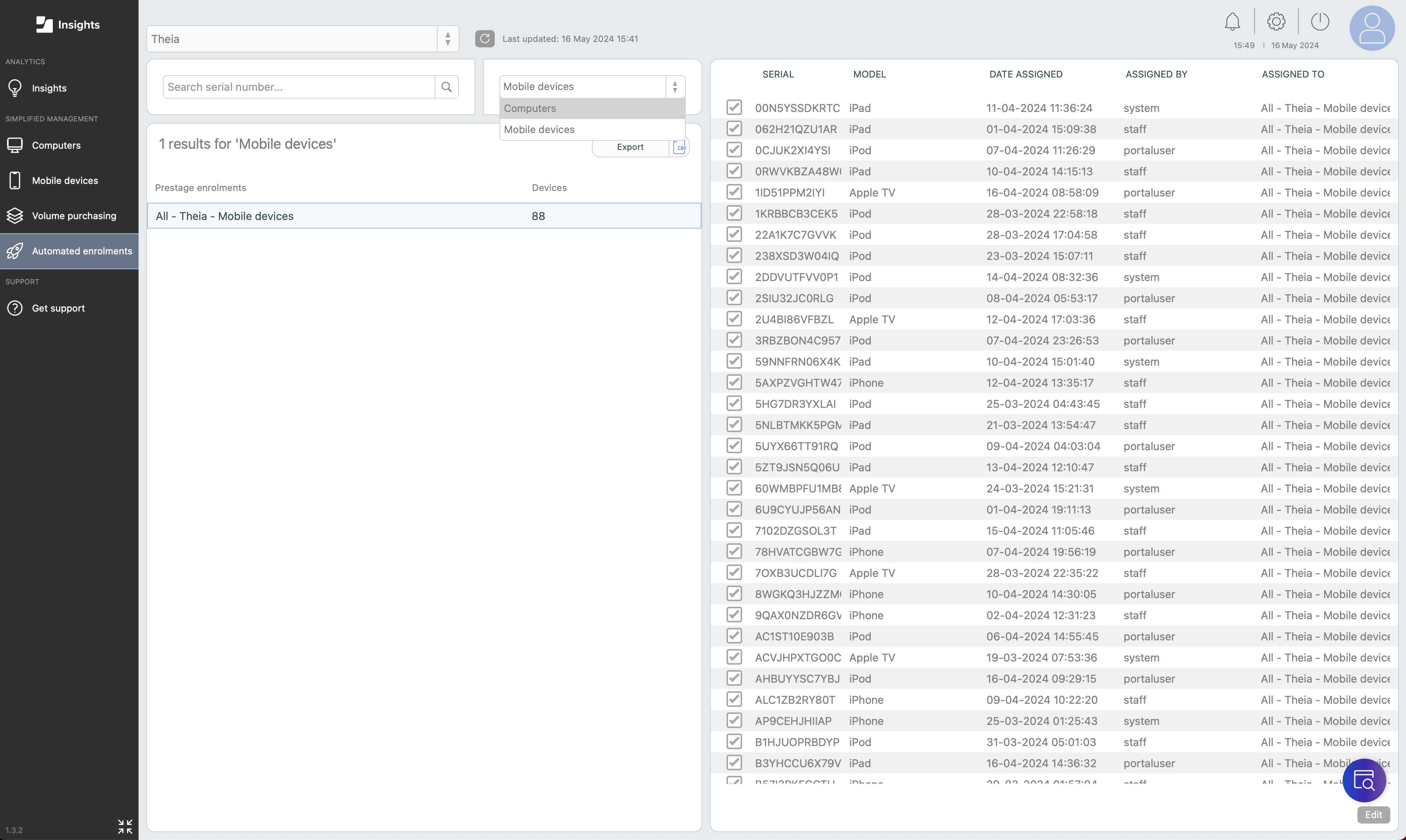Go to Computers in the sidebar
This screenshot has width=1406, height=840.
(x=69, y=145)
